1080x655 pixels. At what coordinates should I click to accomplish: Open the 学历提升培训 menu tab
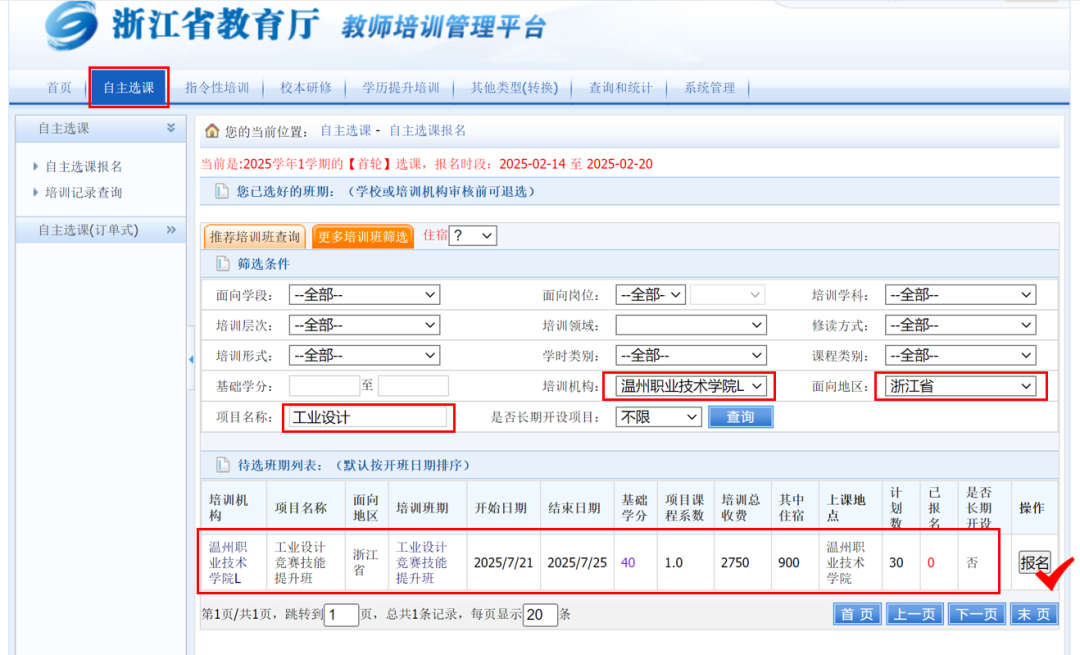point(401,87)
